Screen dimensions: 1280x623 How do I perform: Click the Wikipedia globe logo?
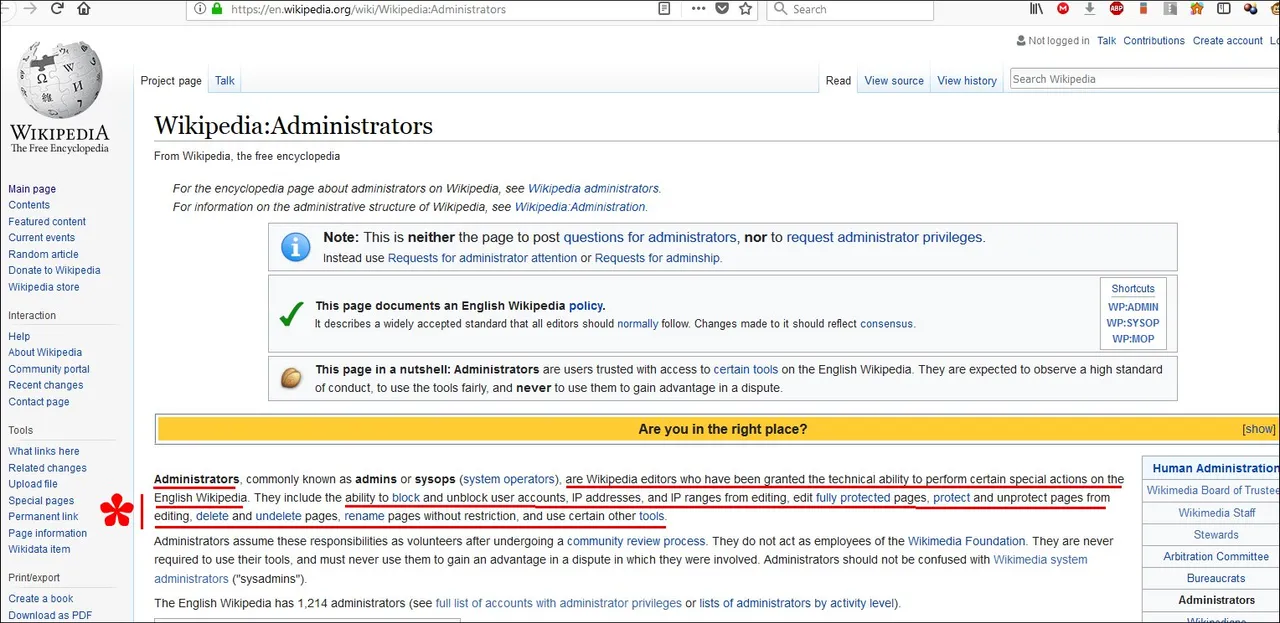[59, 80]
